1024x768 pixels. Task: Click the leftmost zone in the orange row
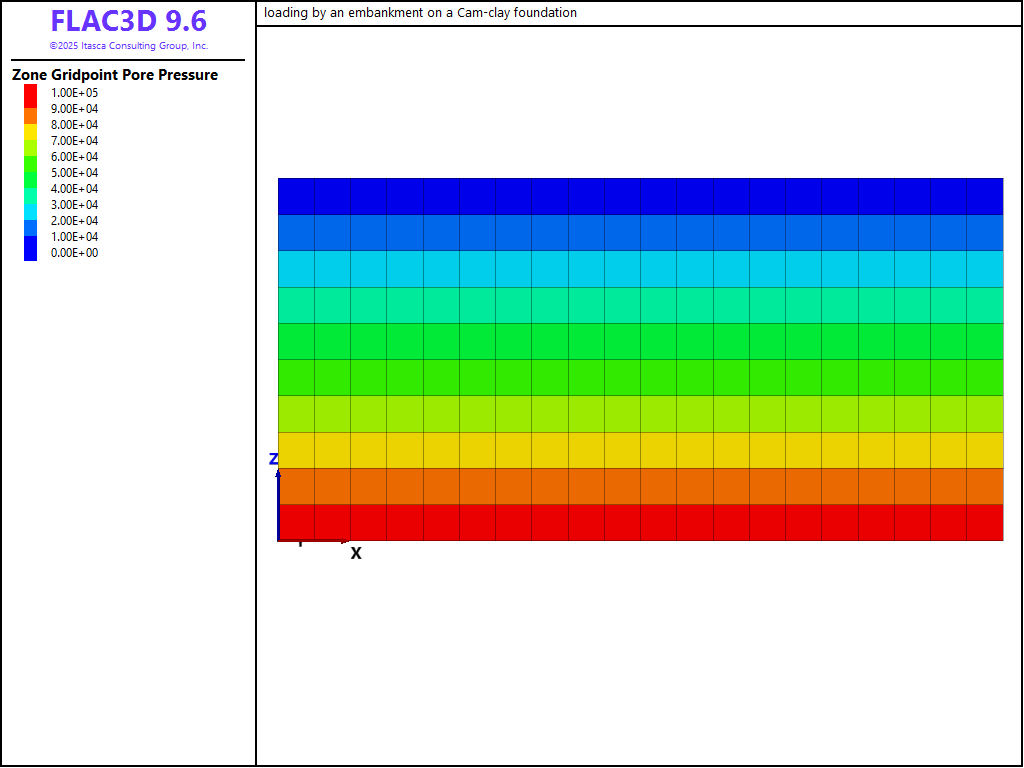(x=297, y=486)
